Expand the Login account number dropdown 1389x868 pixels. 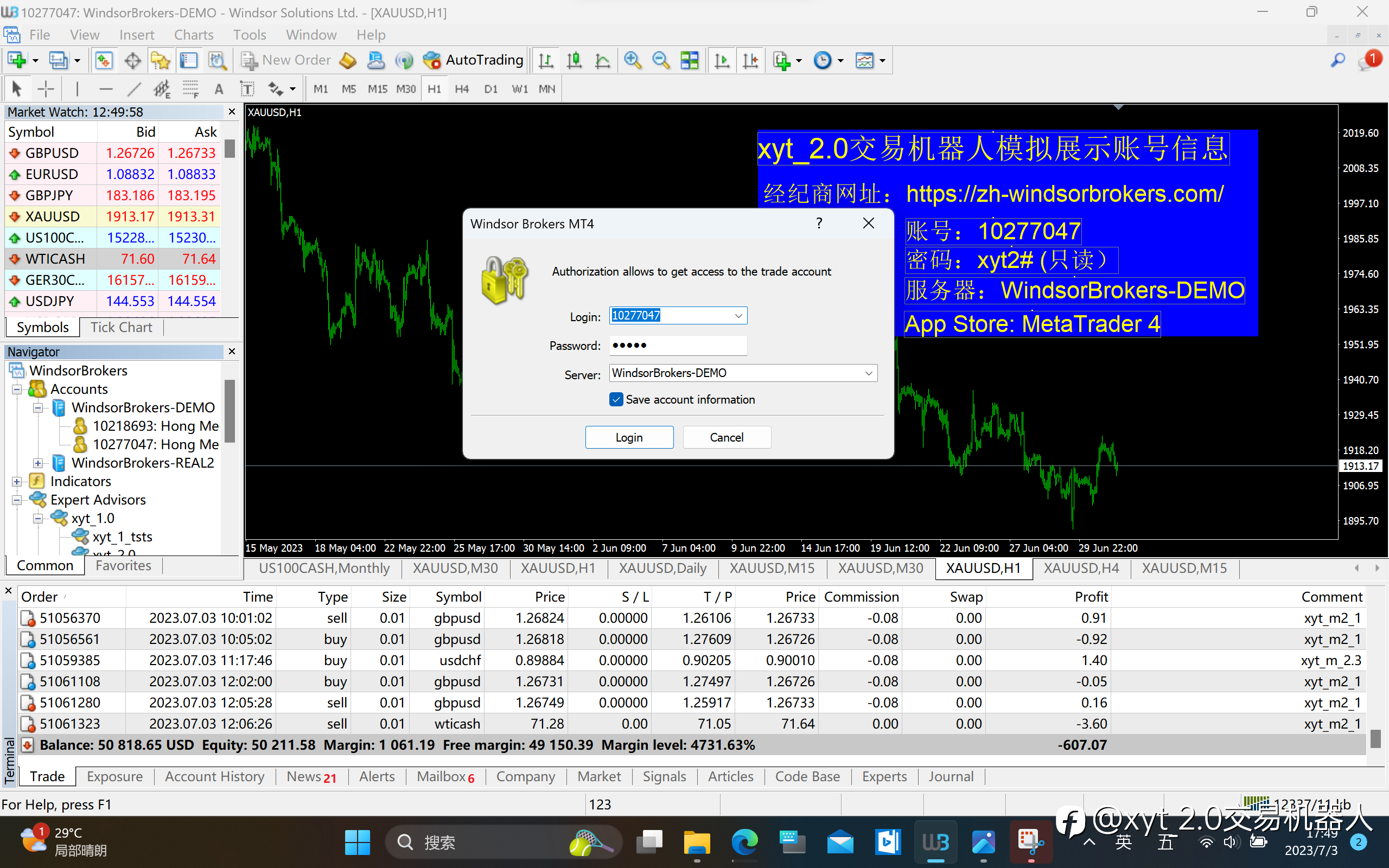pyautogui.click(x=738, y=316)
